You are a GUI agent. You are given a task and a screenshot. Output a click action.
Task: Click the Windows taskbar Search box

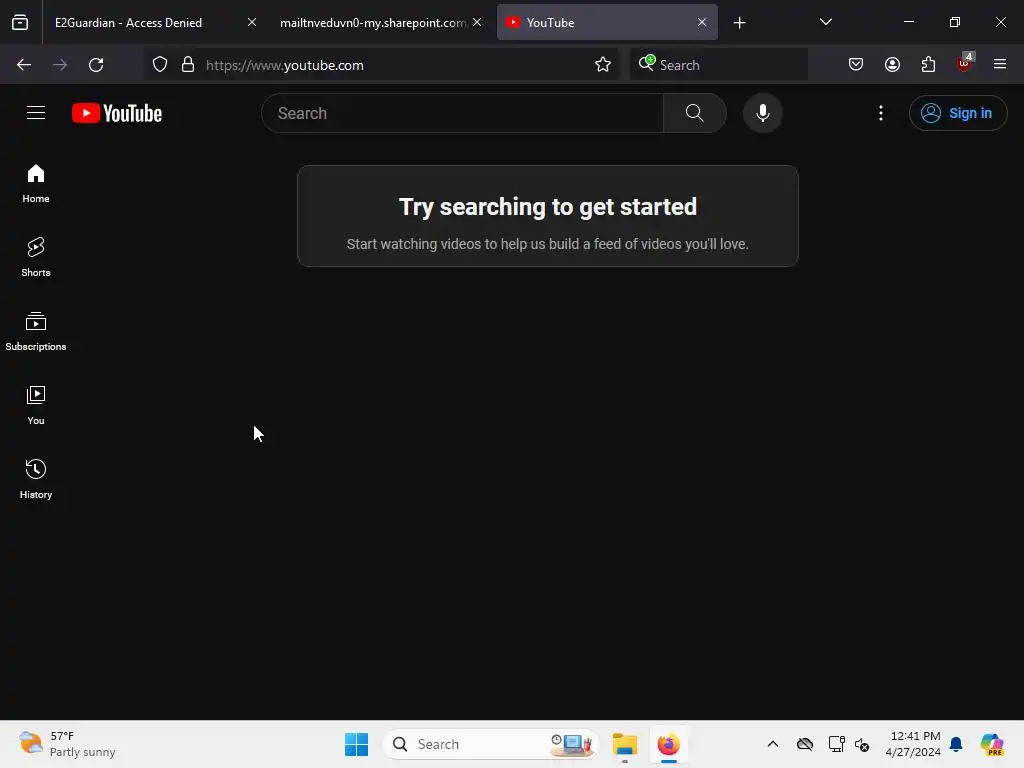pos(490,744)
